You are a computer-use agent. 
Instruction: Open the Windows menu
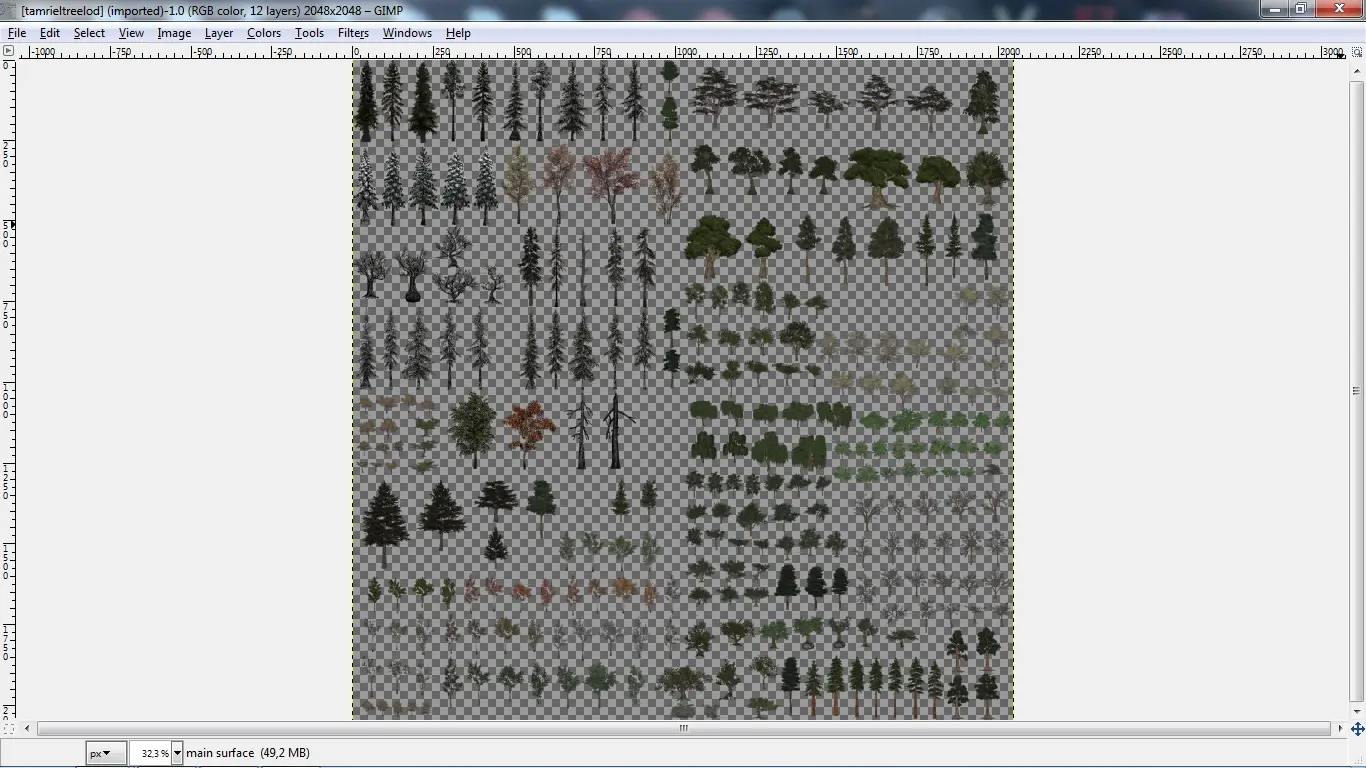[407, 33]
